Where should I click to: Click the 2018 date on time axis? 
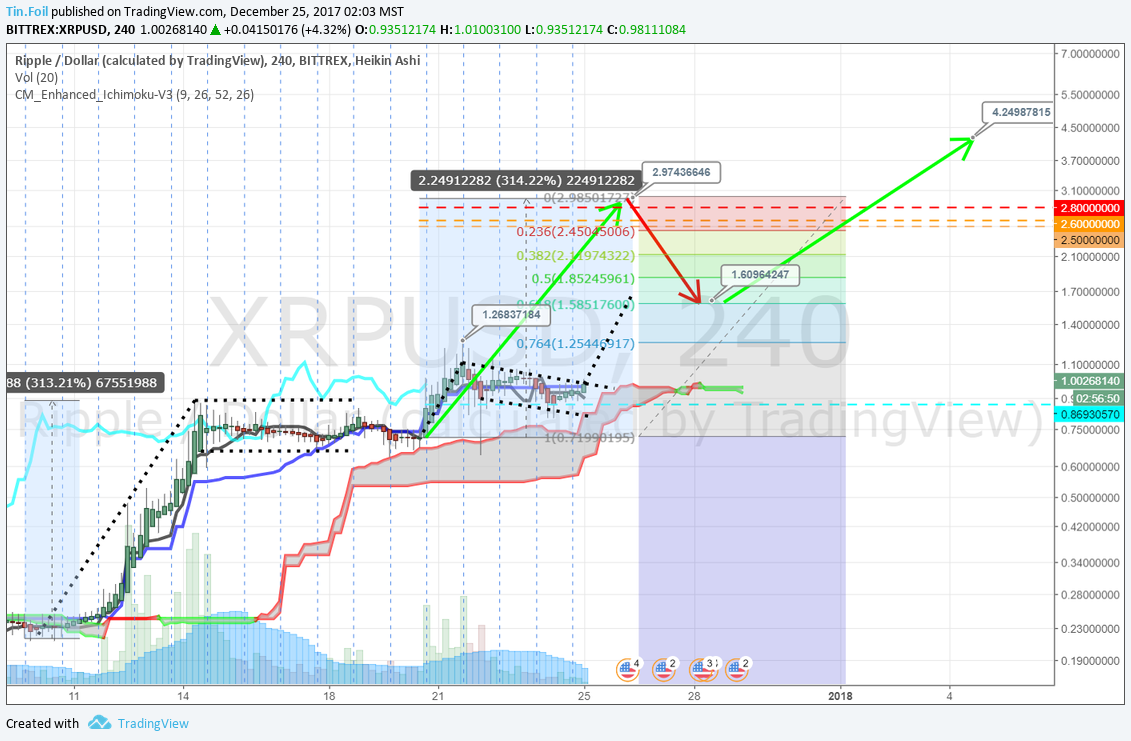840,696
